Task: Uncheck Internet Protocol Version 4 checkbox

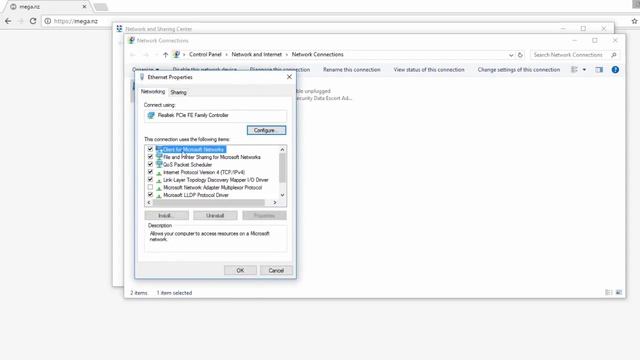Action: (150, 172)
